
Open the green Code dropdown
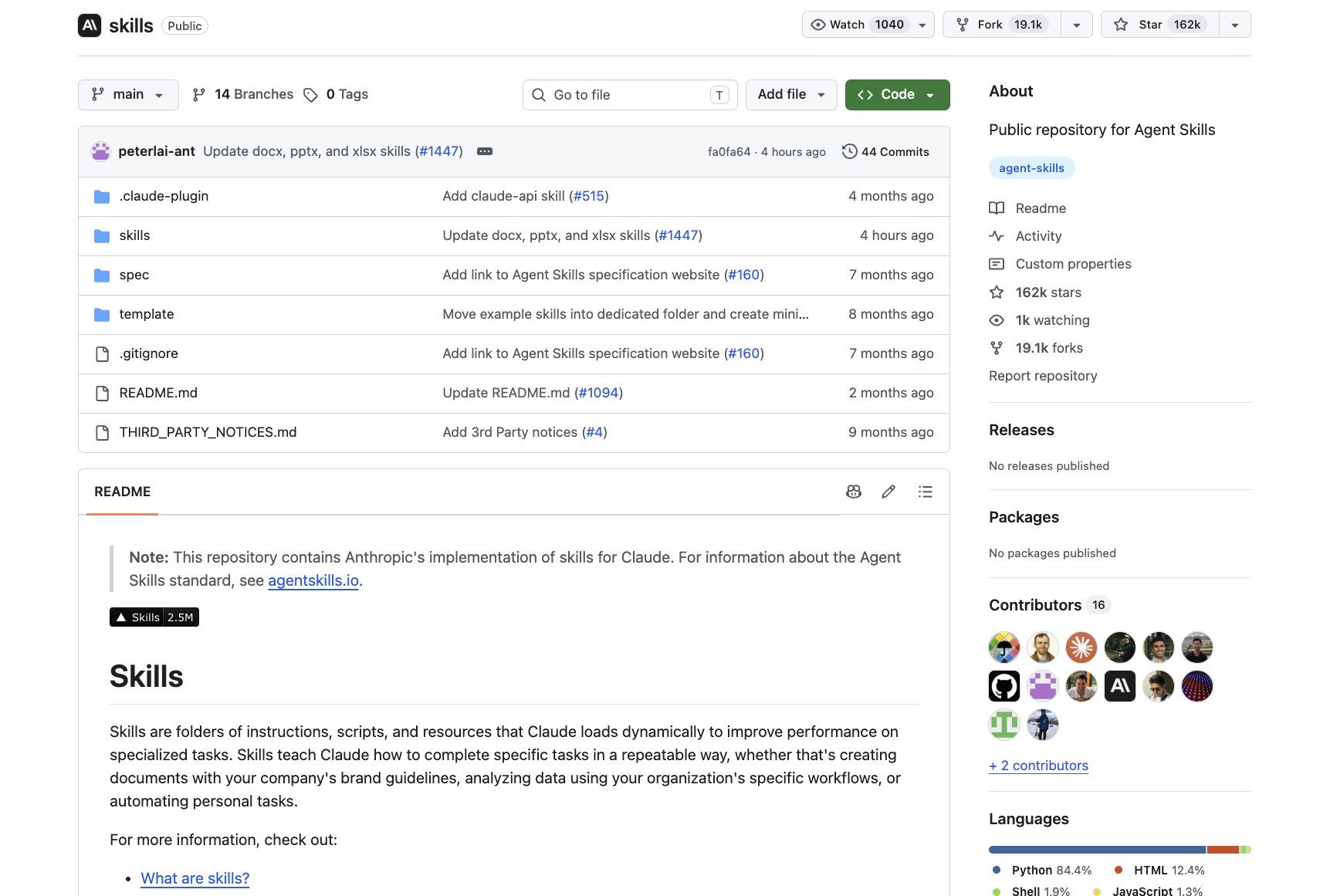pos(897,95)
